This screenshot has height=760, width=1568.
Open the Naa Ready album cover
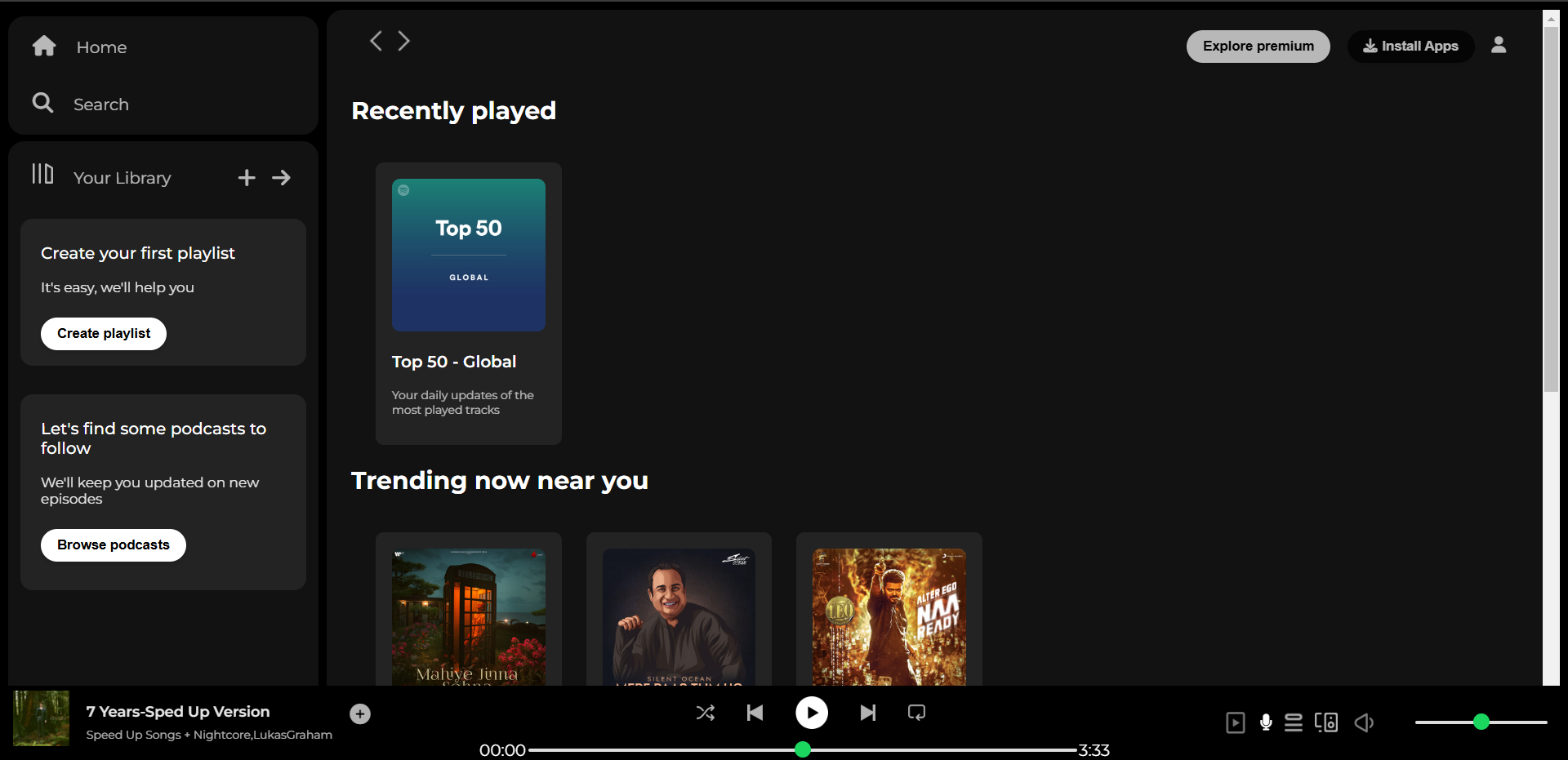889,617
